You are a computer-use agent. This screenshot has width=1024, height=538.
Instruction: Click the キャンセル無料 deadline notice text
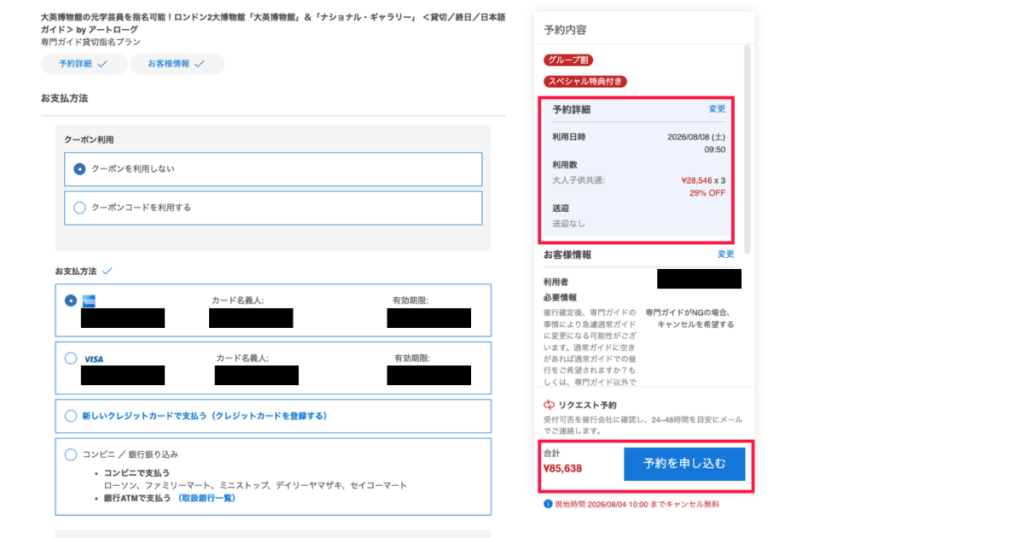pyautogui.click(x=637, y=504)
